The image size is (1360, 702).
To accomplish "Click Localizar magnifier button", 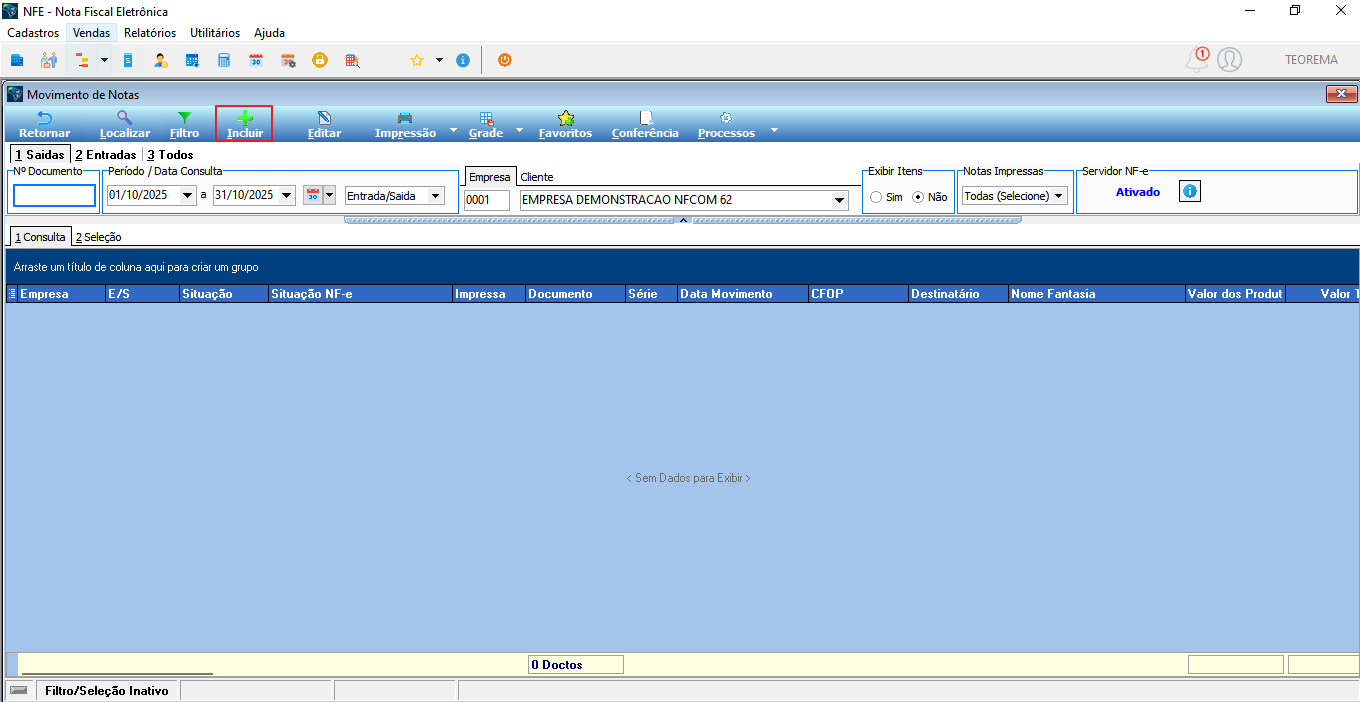I will tap(125, 125).
